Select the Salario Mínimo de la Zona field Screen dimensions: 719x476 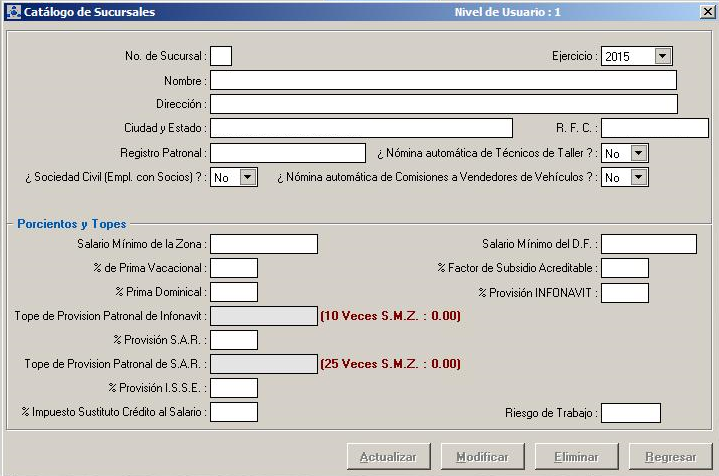tap(264, 244)
